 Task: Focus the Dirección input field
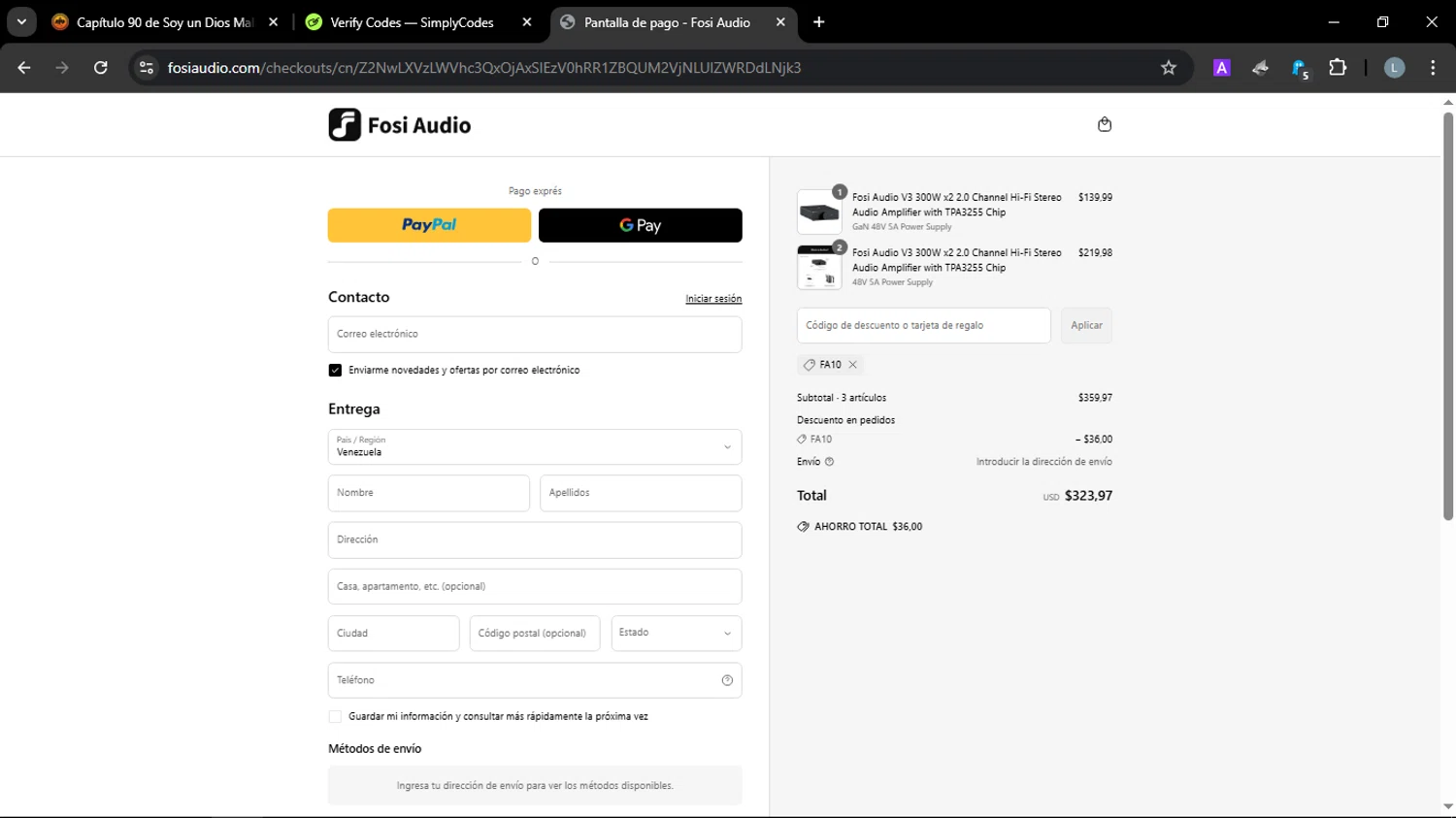(x=535, y=540)
